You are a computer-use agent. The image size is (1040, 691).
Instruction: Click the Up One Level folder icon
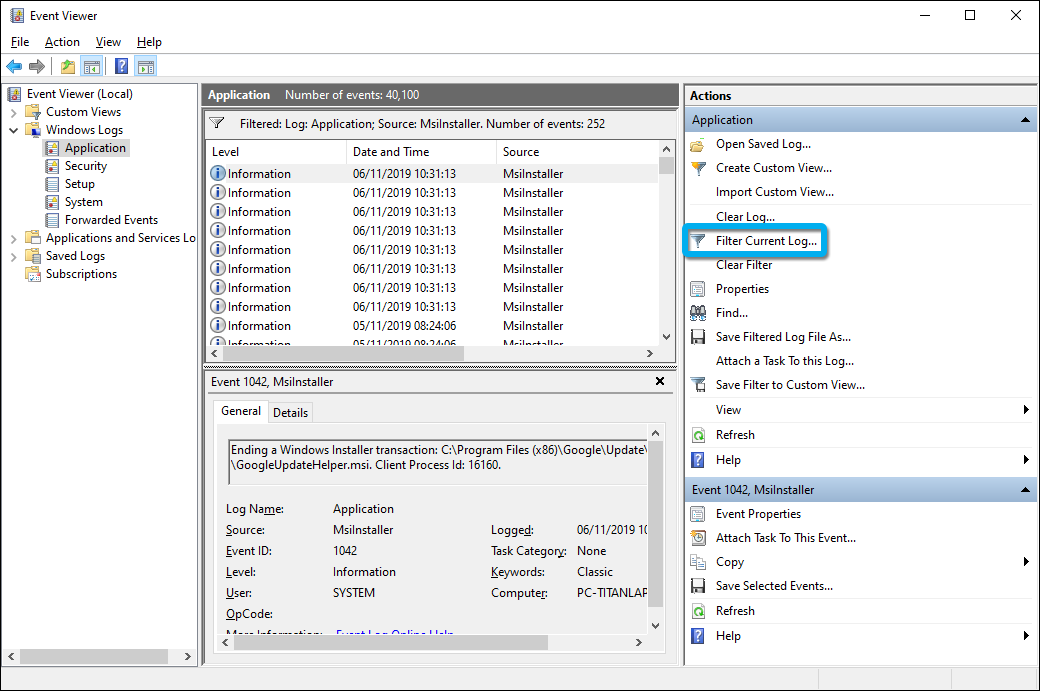(x=68, y=67)
